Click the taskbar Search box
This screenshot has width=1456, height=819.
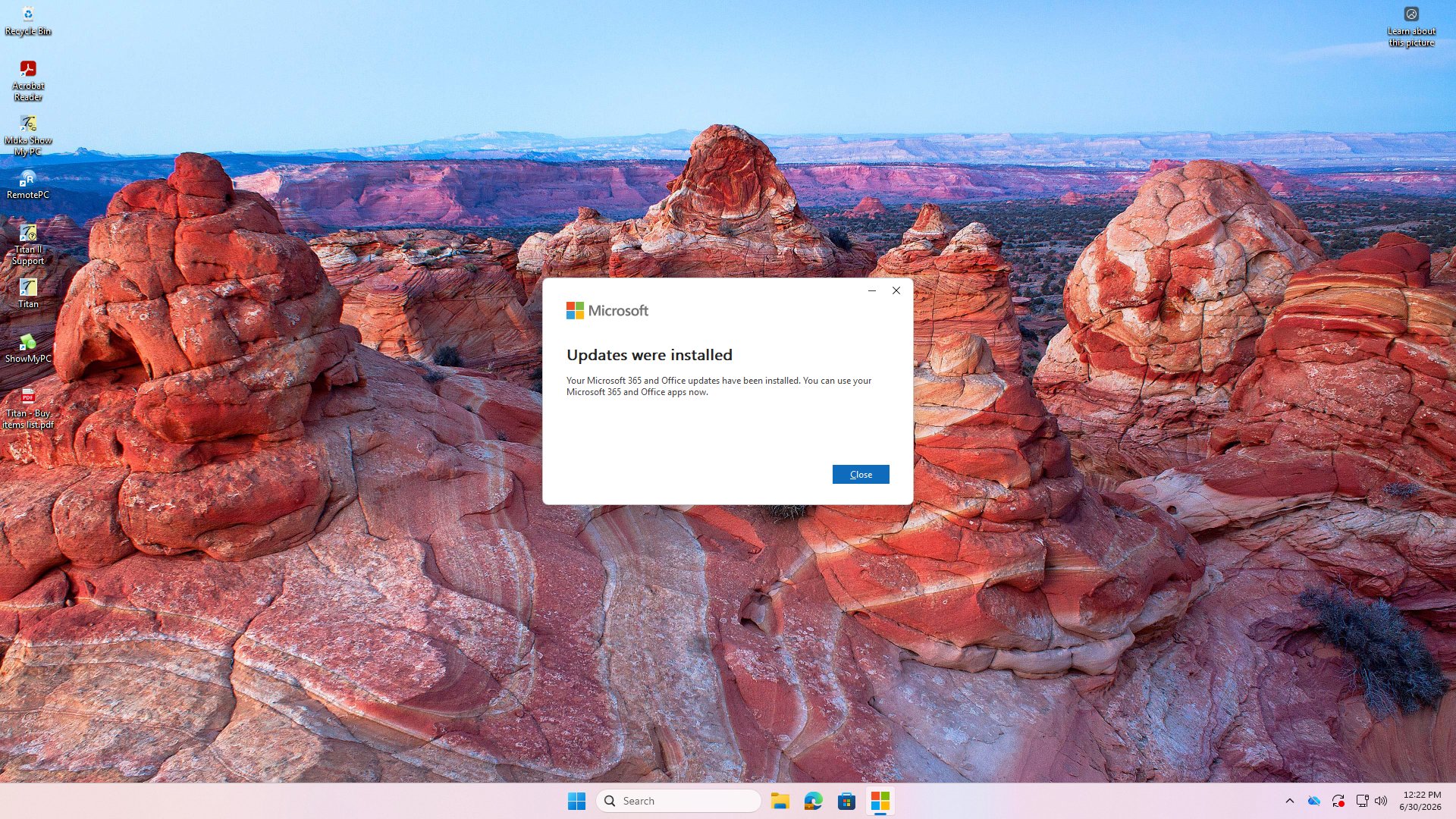(679, 801)
